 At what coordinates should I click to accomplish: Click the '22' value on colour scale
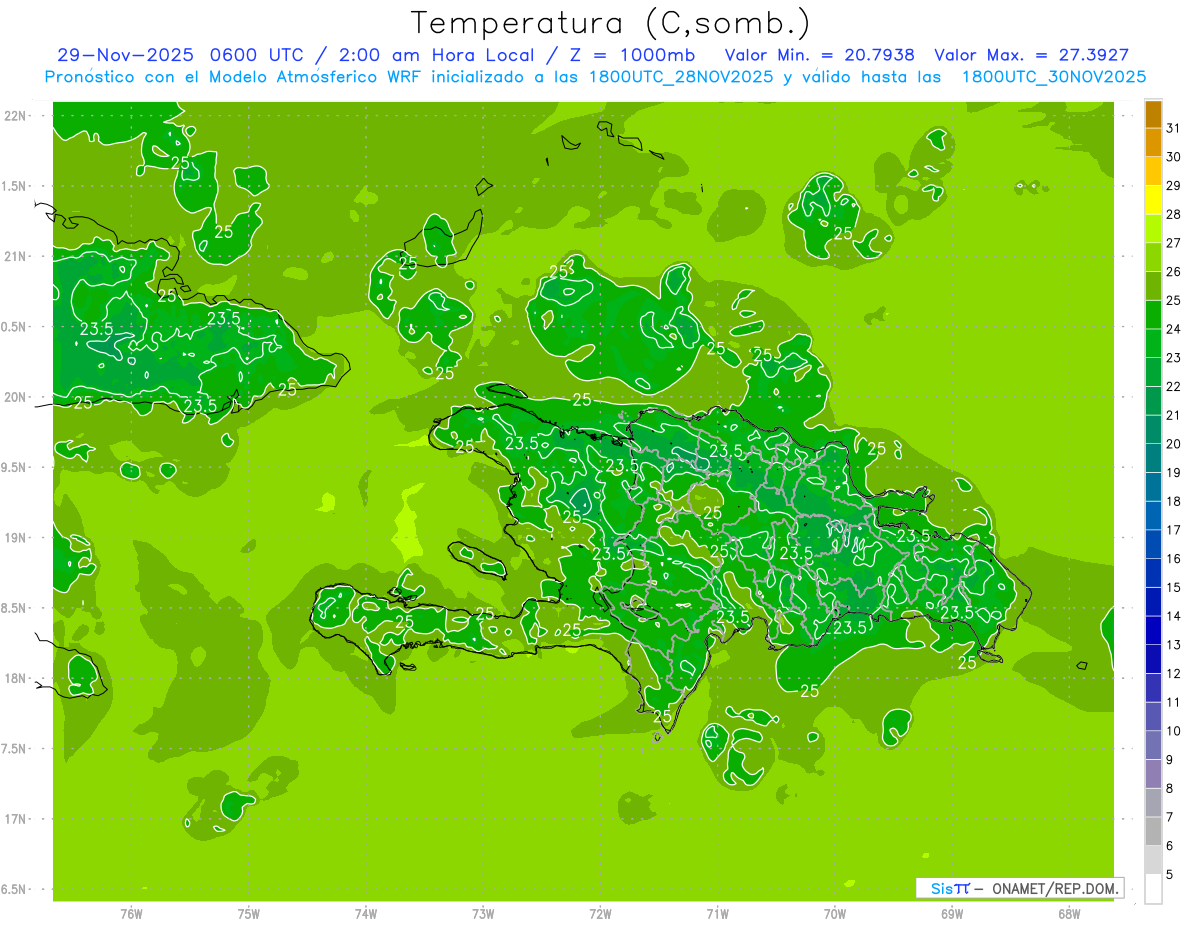pyautogui.click(x=1173, y=386)
